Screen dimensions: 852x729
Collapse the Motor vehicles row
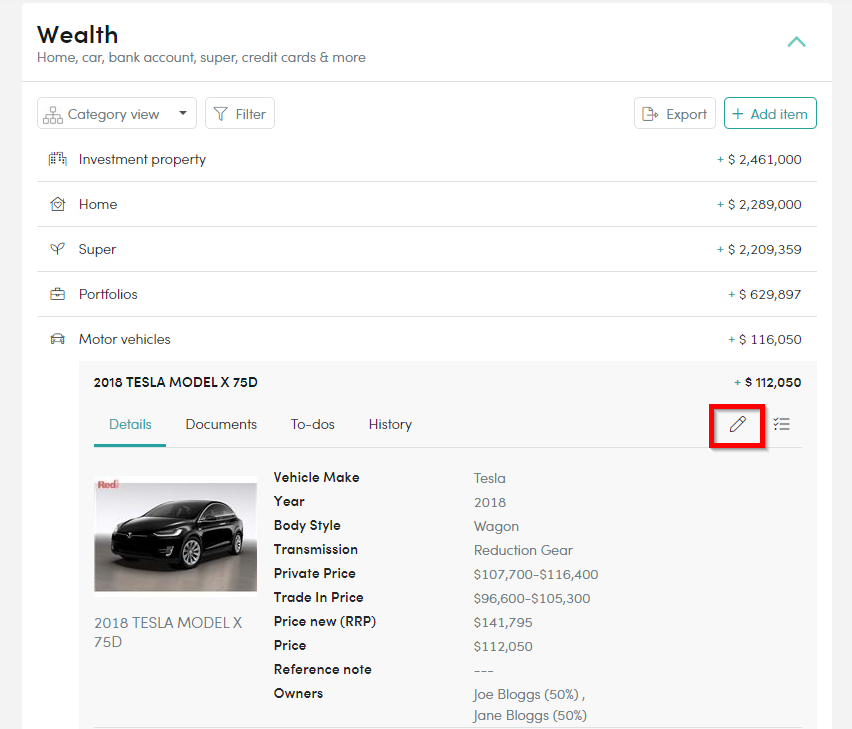(427, 340)
